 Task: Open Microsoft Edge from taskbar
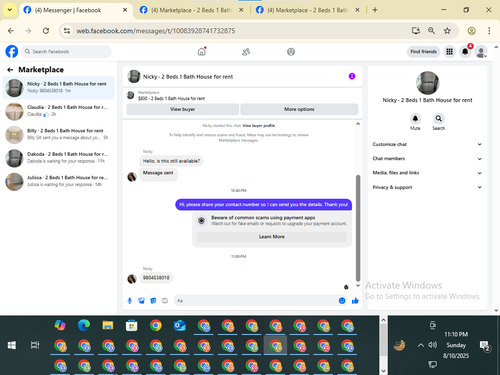(x=84, y=325)
